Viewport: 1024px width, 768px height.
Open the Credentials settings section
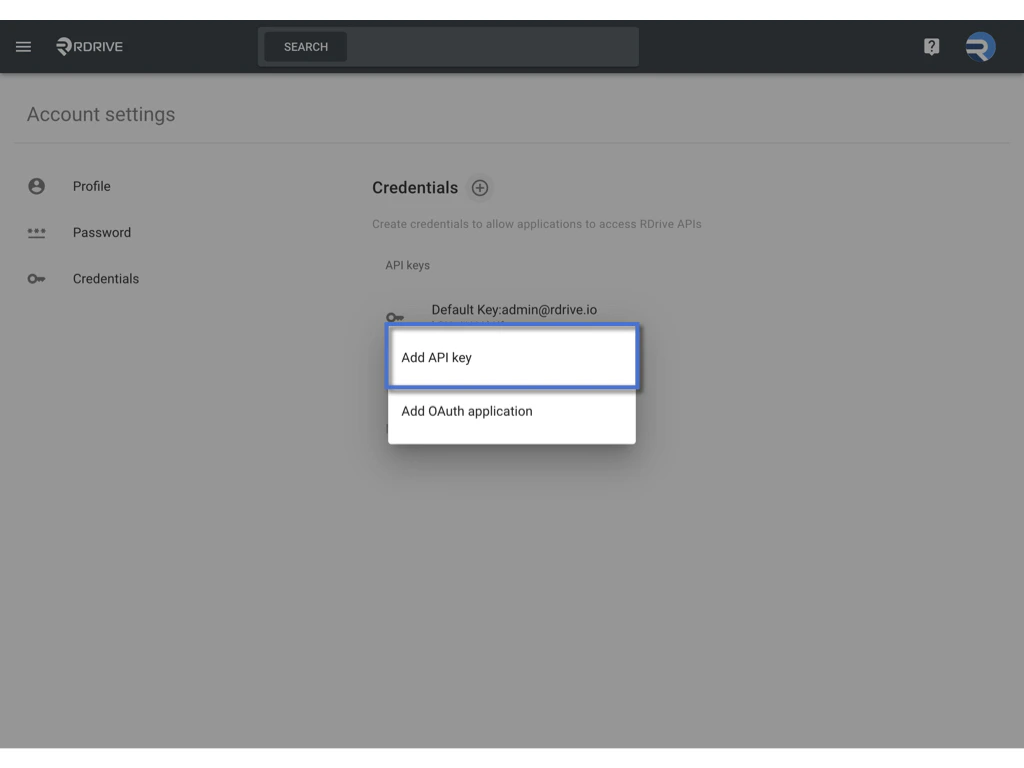click(x=106, y=279)
